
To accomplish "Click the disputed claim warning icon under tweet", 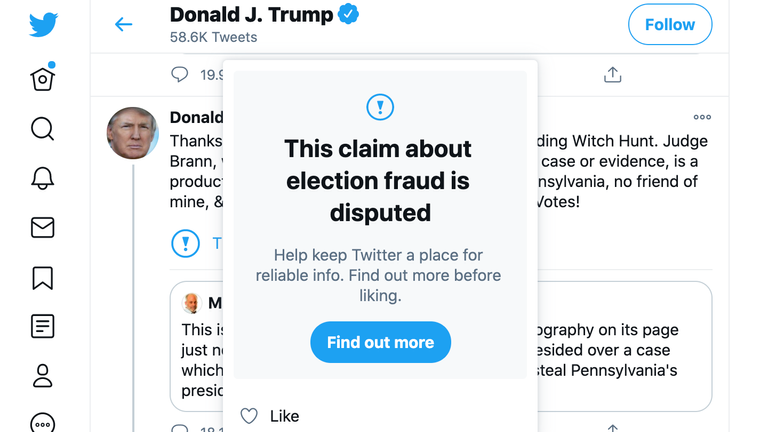I will pyautogui.click(x=185, y=243).
